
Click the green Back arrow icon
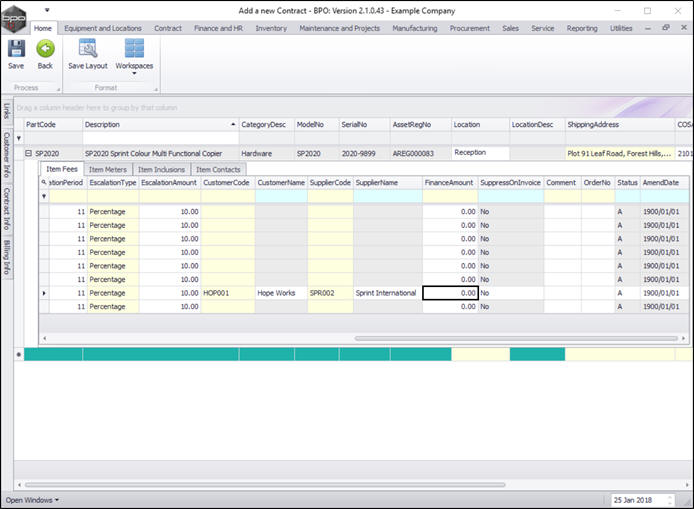point(45,49)
